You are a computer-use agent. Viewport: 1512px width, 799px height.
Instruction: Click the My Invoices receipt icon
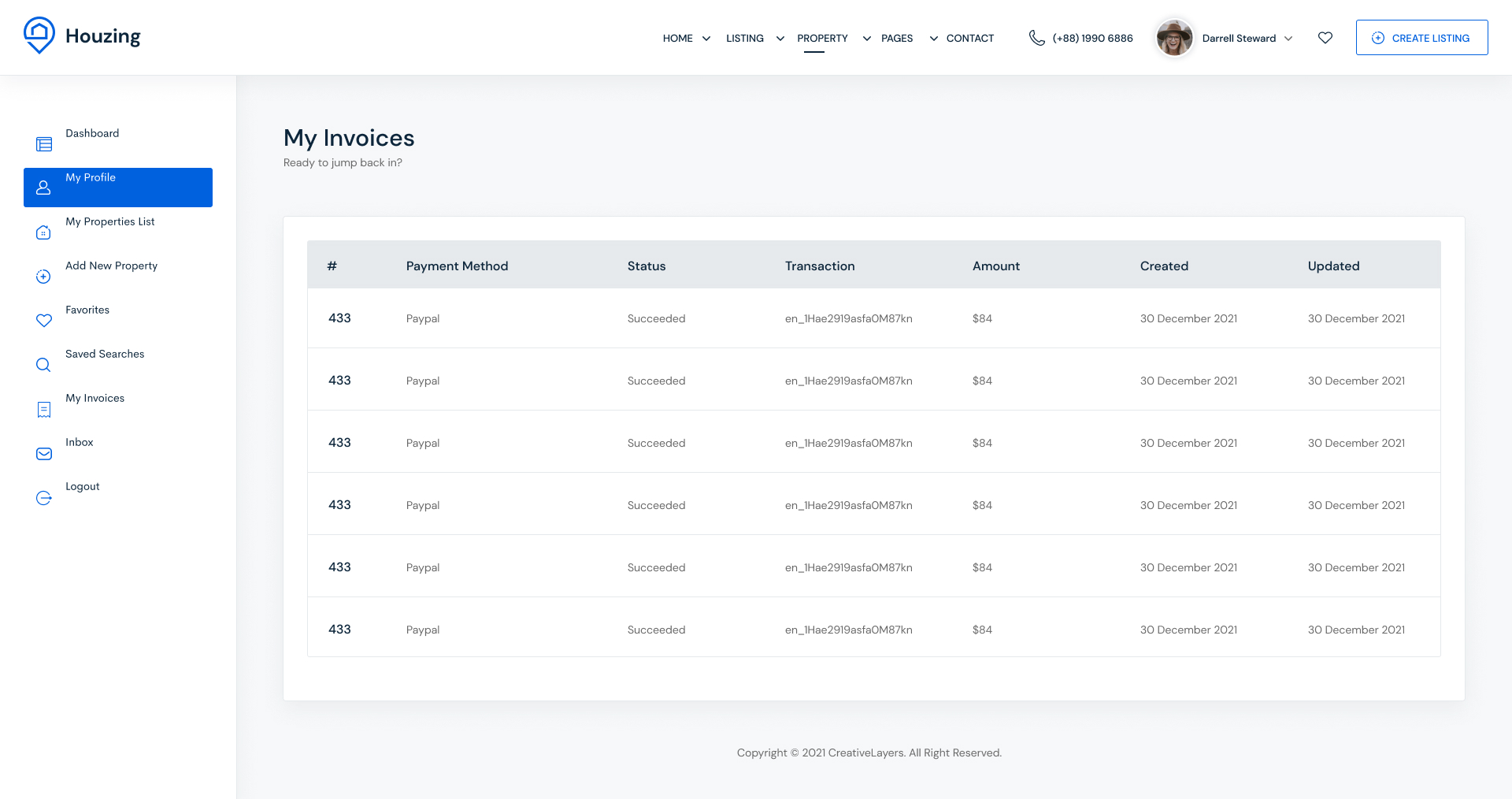44,409
